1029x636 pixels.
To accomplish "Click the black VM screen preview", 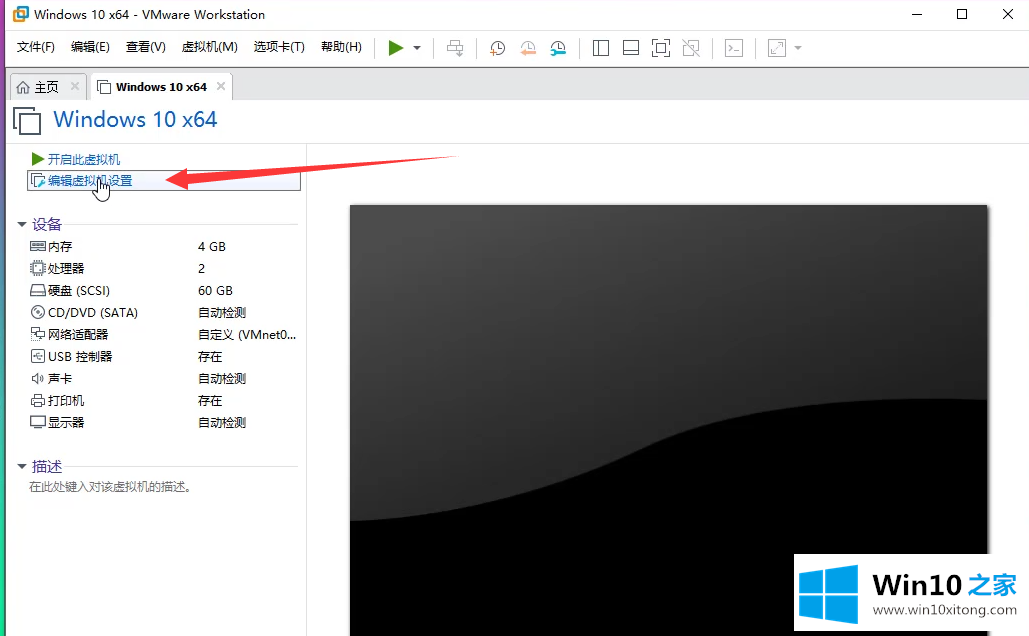I will tap(668, 420).
